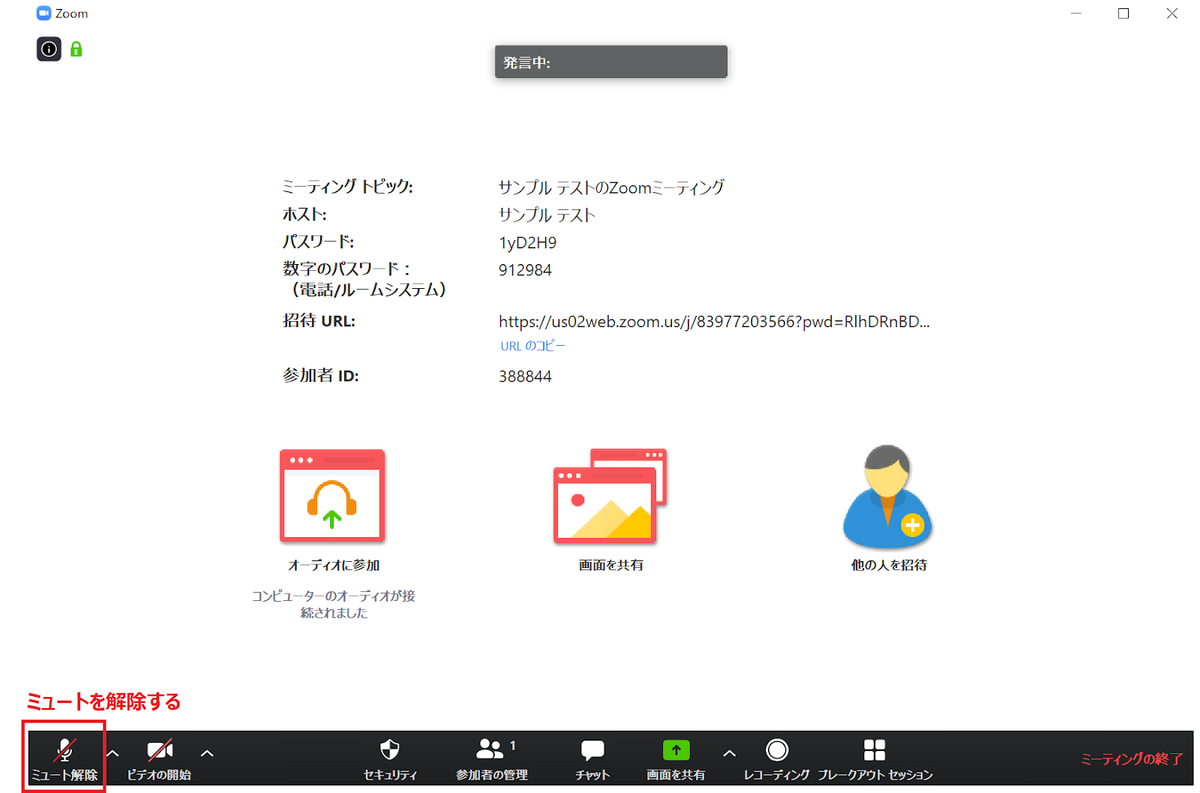This screenshot has height=793, width=1200.
Task: Click the invitation URL text
Action: 715,322
